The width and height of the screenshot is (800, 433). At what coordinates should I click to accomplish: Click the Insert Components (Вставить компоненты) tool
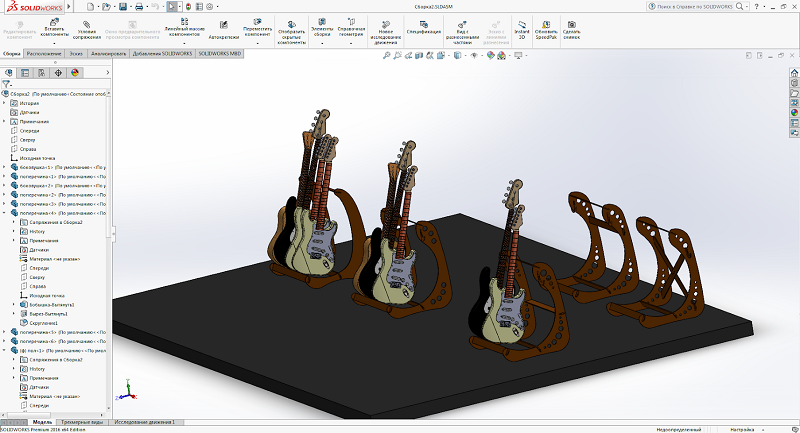pos(54,27)
